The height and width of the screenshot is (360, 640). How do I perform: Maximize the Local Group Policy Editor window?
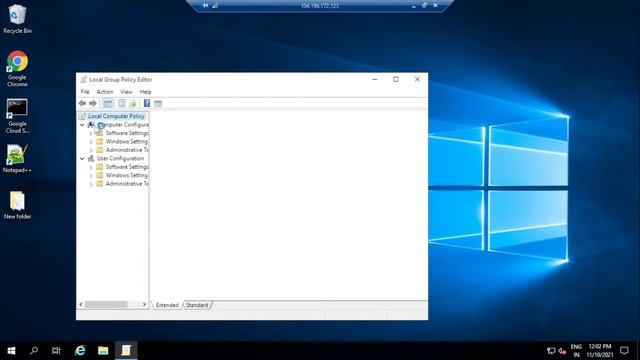pos(396,79)
